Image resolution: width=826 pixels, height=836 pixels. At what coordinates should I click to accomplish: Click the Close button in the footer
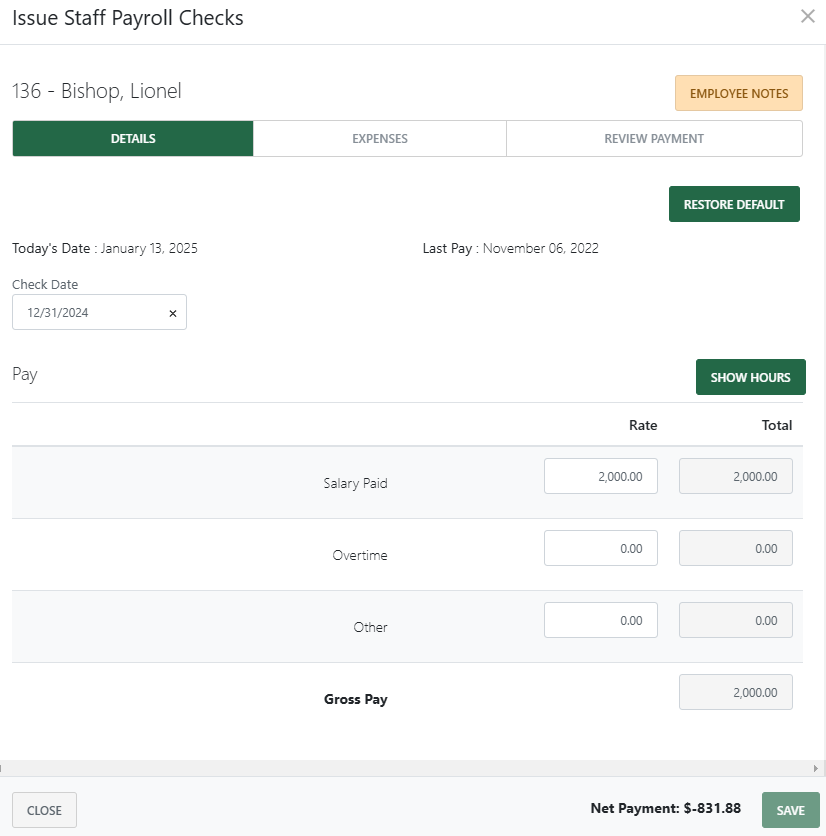click(44, 811)
